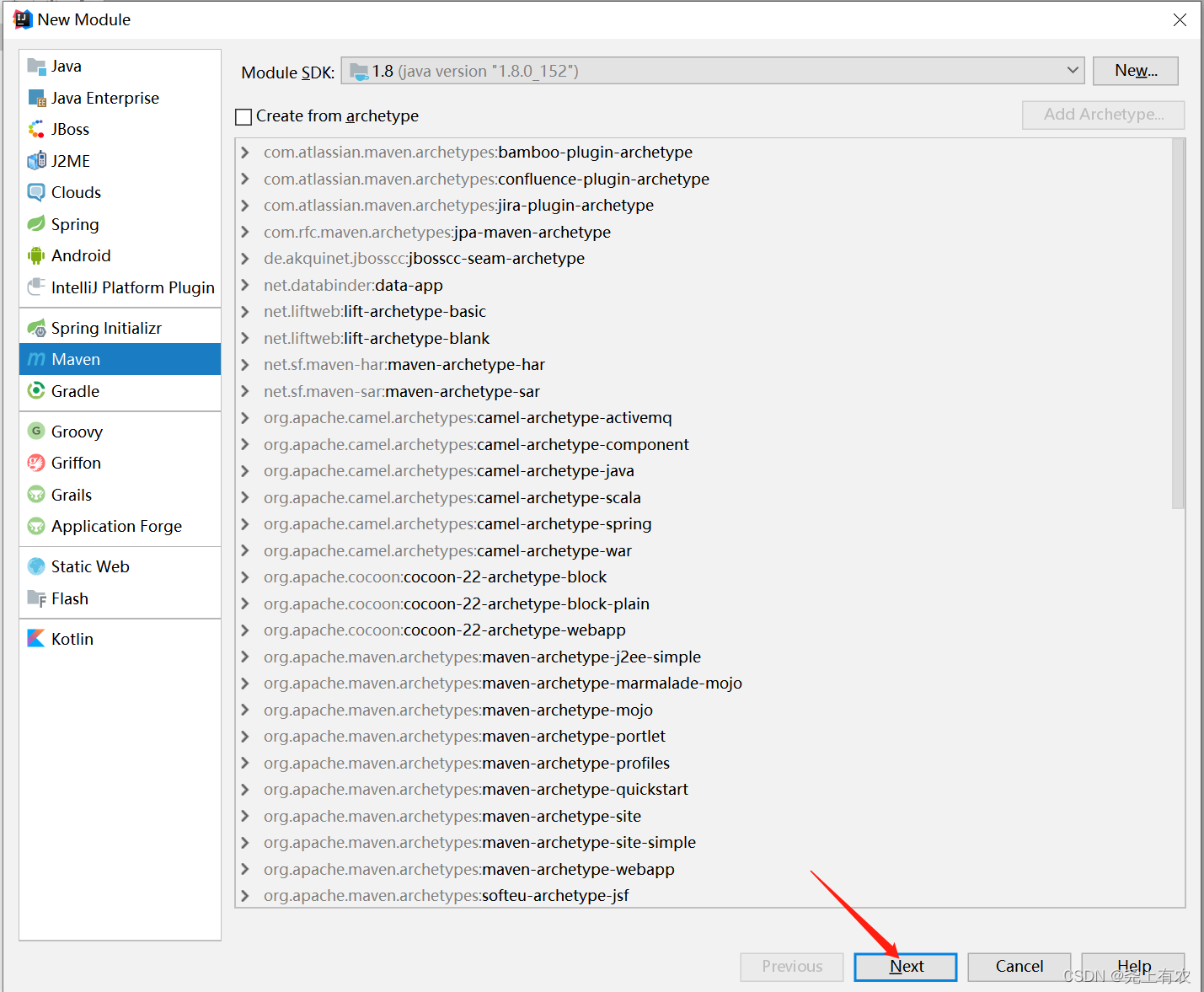Enable Create from archetype checkbox
This screenshot has width=1204, height=992.
[x=243, y=116]
